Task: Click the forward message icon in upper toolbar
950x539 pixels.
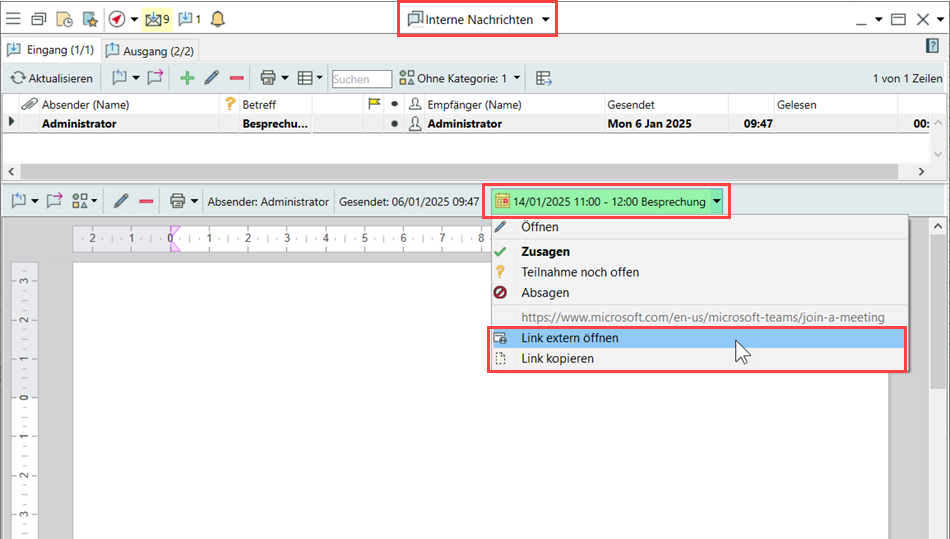Action: click(x=155, y=78)
